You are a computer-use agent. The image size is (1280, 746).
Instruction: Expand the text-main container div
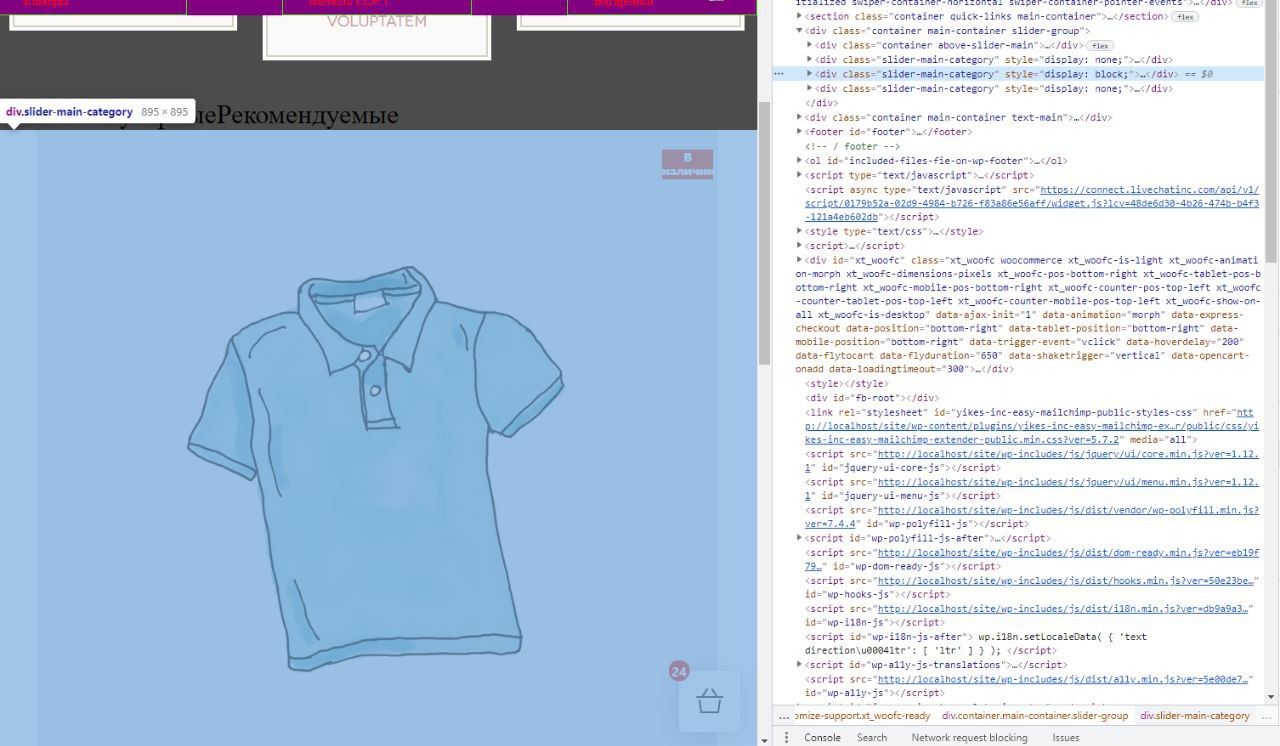click(x=800, y=117)
